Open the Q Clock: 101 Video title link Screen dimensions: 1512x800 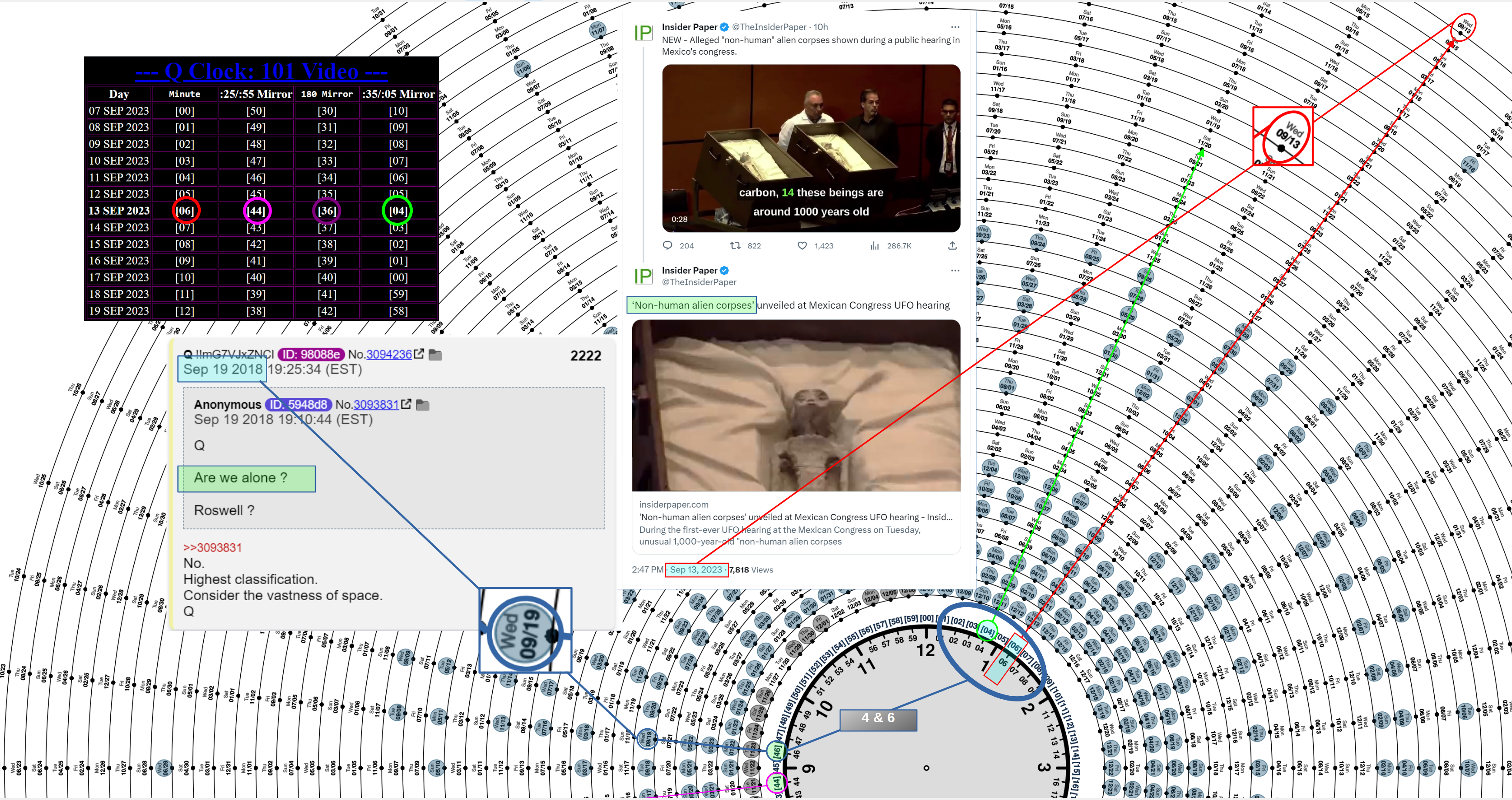[x=261, y=72]
